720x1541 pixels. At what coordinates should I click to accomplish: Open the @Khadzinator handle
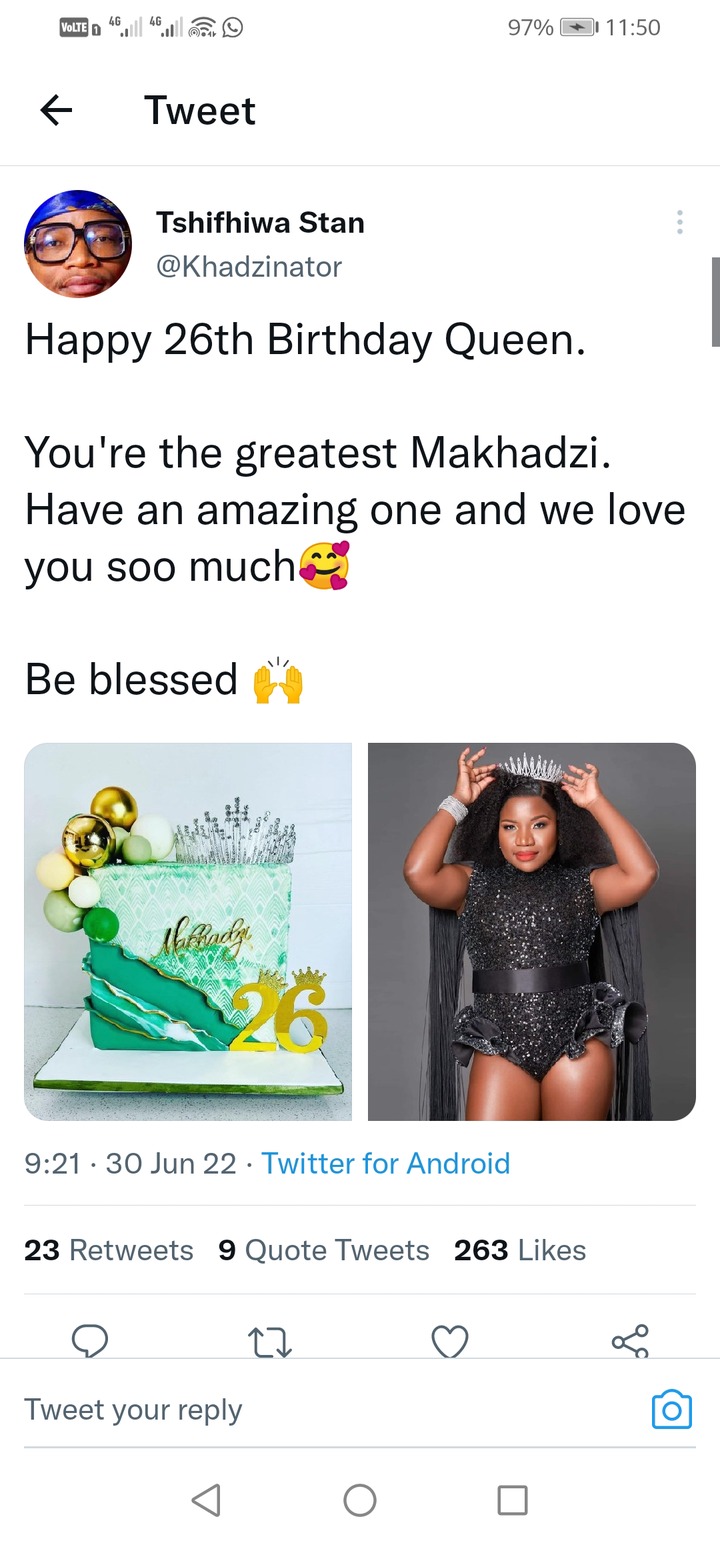249,267
